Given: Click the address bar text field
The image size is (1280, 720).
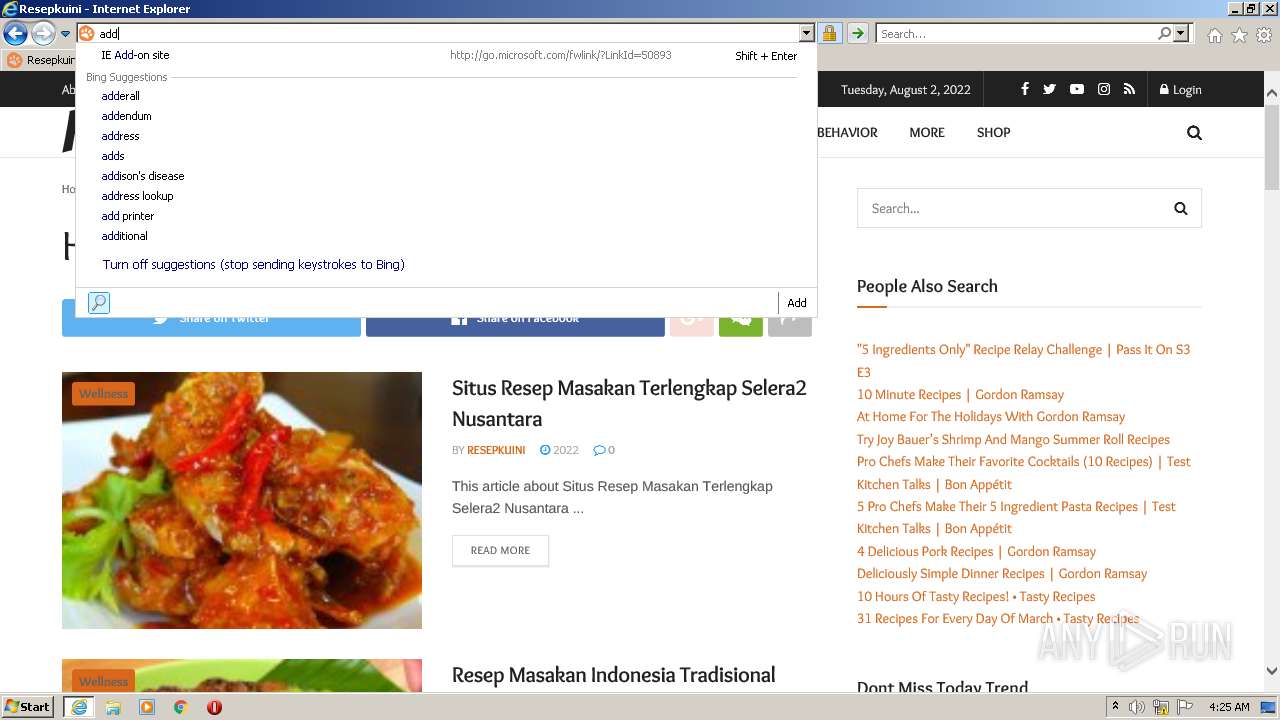Looking at the screenshot, I should coord(448,34).
